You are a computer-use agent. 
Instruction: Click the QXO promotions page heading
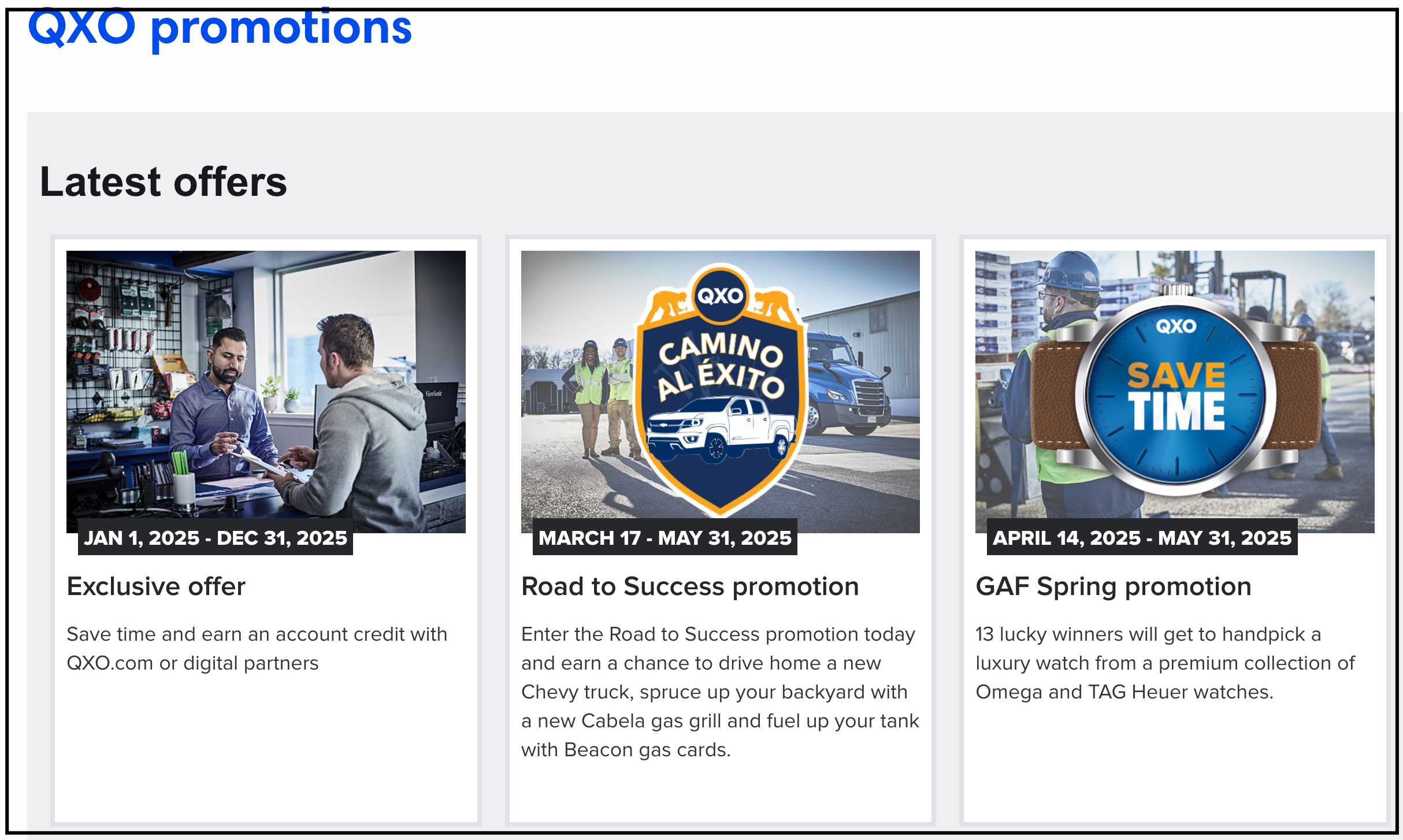[220, 28]
